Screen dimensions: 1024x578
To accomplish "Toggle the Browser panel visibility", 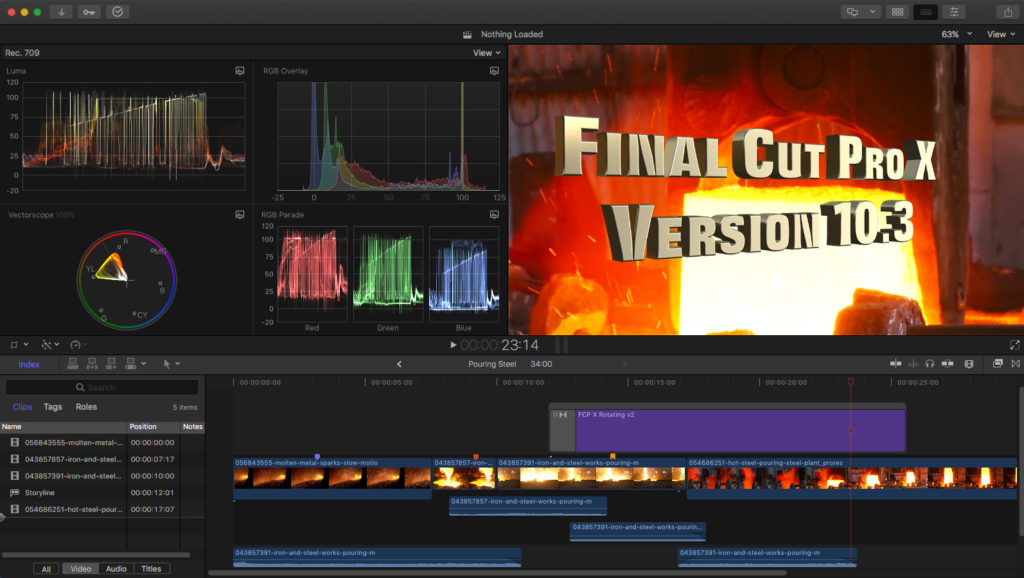I will point(897,12).
